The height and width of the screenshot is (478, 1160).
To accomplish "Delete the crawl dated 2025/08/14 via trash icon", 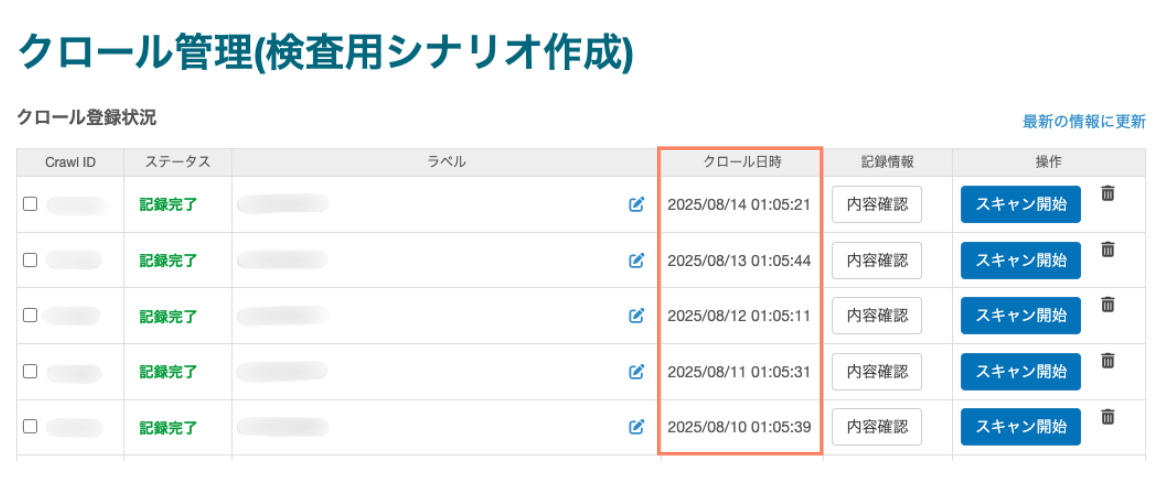I will (1108, 194).
